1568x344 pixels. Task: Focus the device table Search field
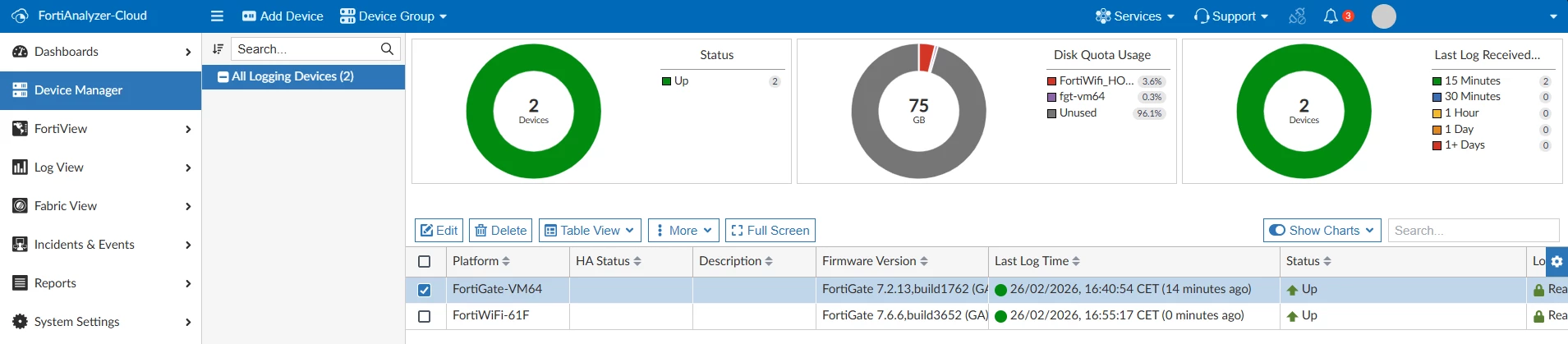1473,231
